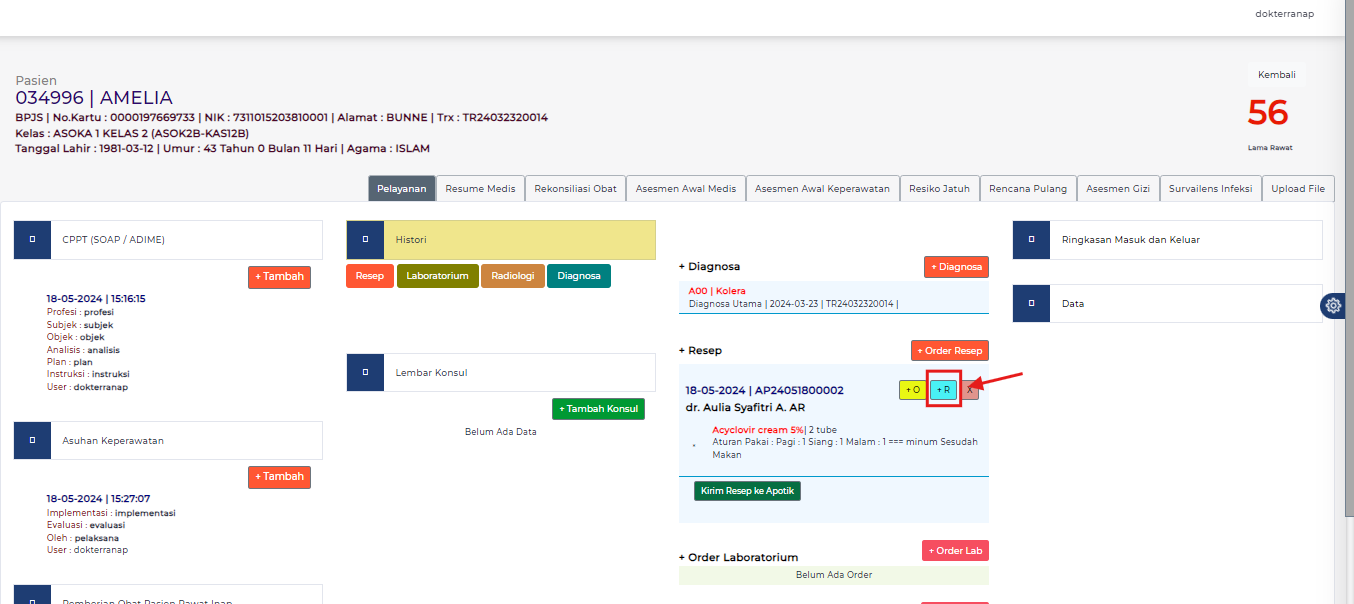The height and width of the screenshot is (604, 1354).
Task: Open the Asesmen Gizi tab
Action: click(1117, 188)
